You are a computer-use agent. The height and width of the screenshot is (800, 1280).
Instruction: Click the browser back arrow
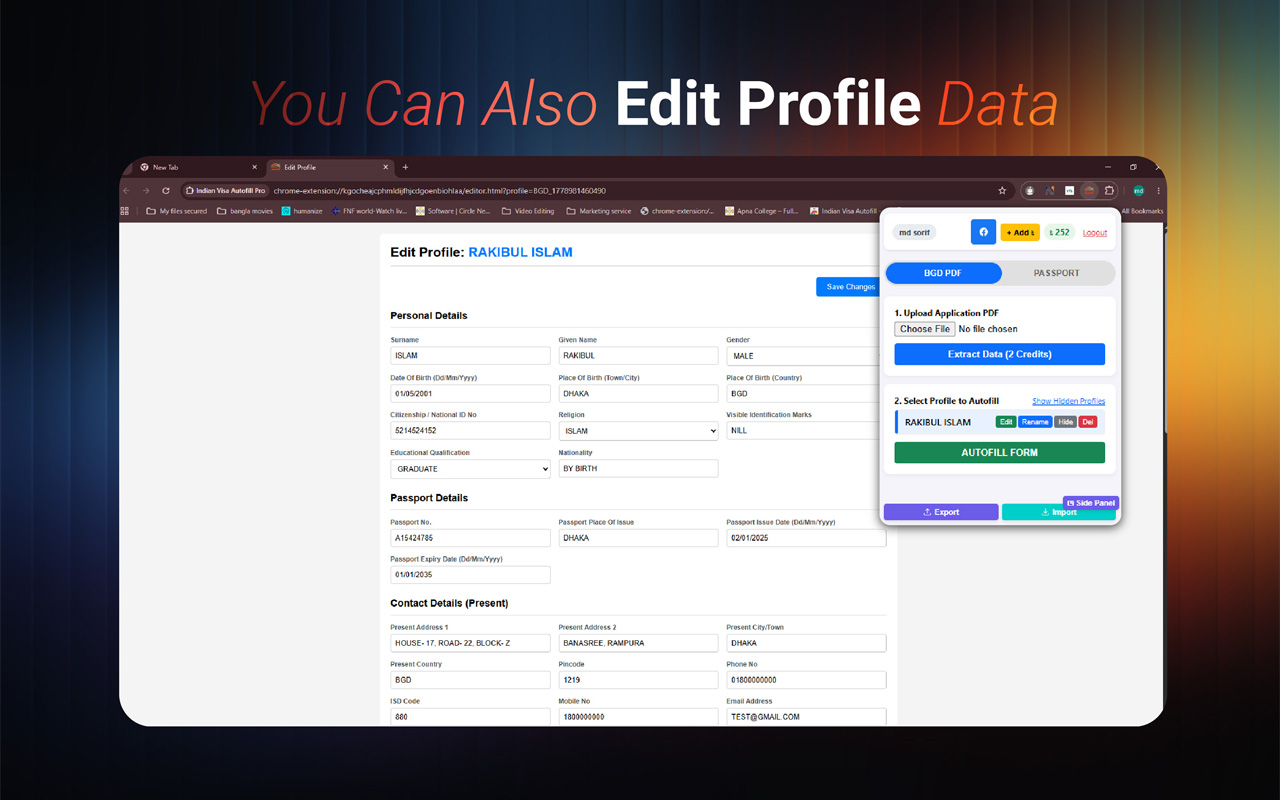(x=127, y=190)
